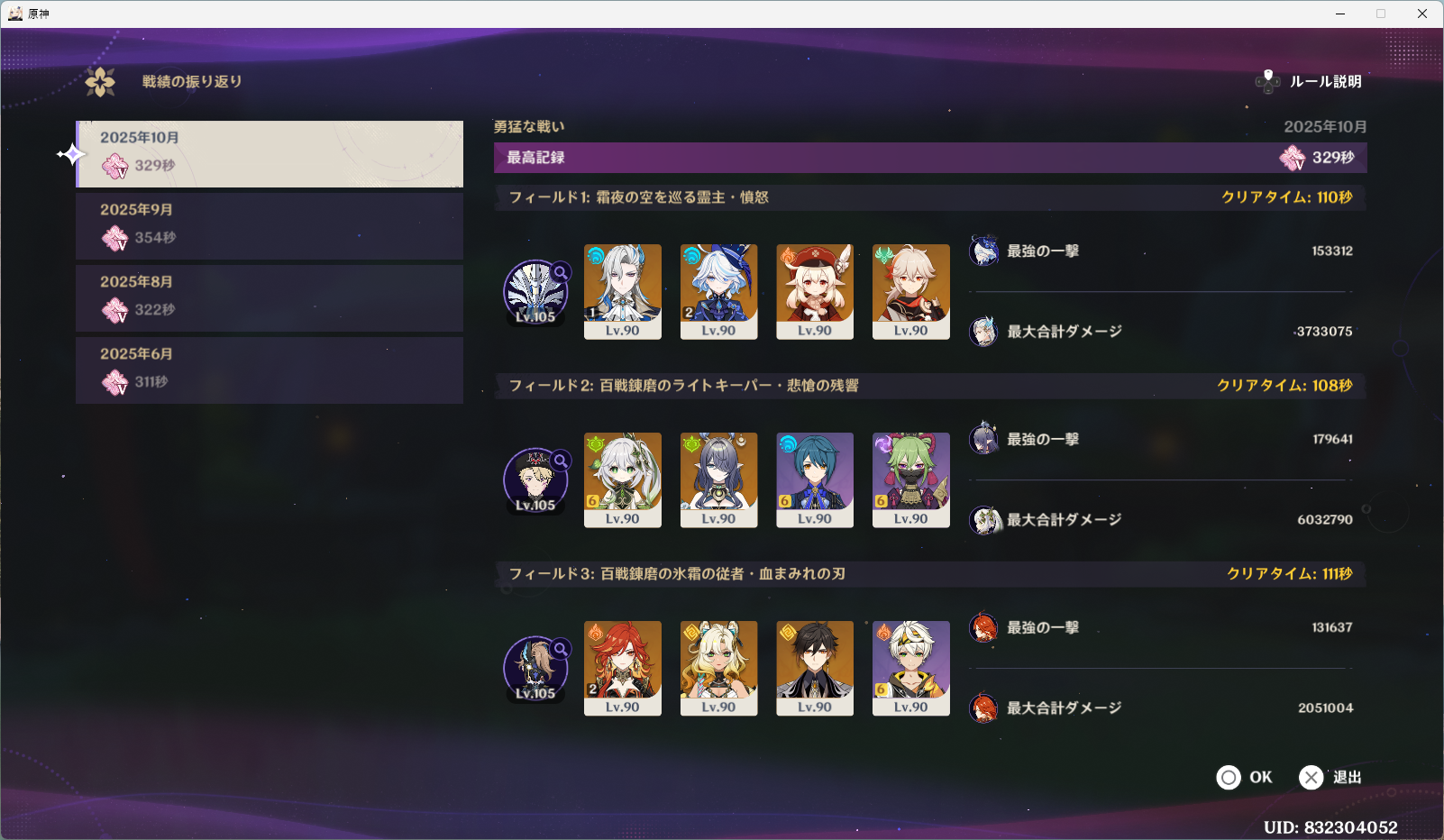Click the 最高記録 difficulty badge beside 329秒
The image size is (1444, 840).
[1292, 158]
